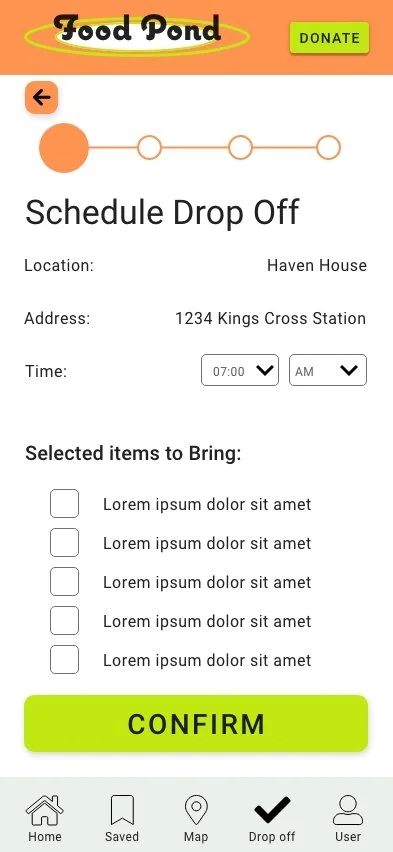
Task: Click the green DONATE button
Action: click(329, 38)
